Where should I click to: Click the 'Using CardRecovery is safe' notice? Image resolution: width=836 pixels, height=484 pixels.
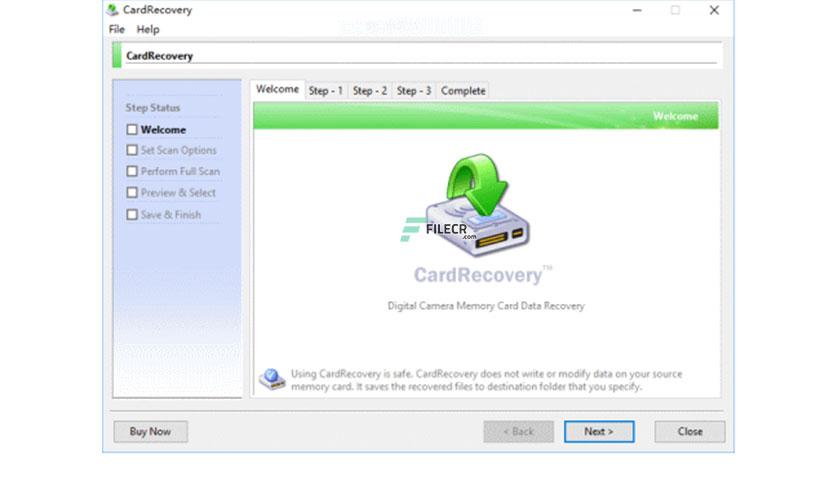(x=486, y=380)
